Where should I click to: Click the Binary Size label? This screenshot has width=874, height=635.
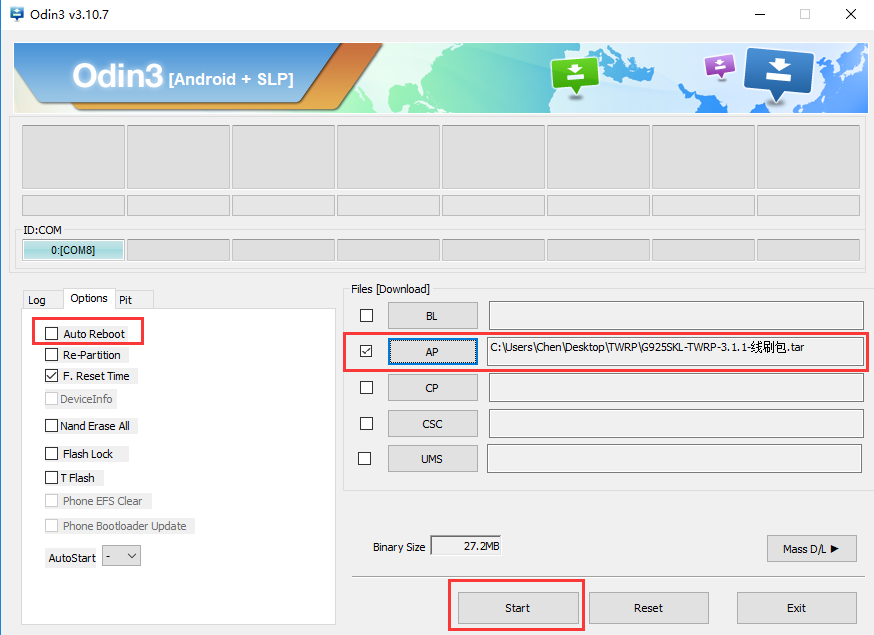(x=399, y=547)
